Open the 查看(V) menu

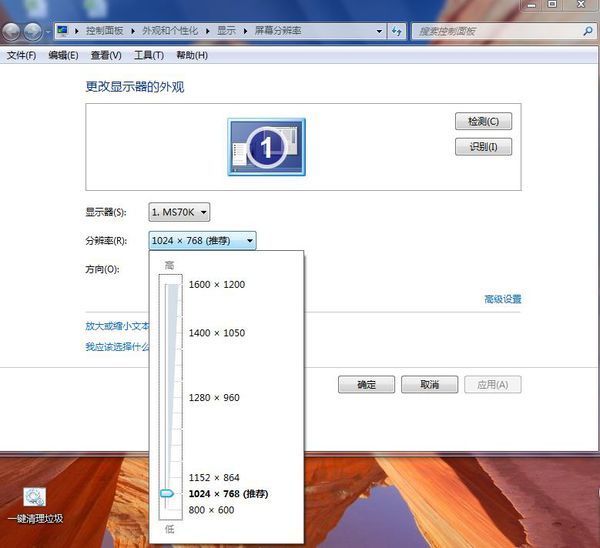coord(106,55)
